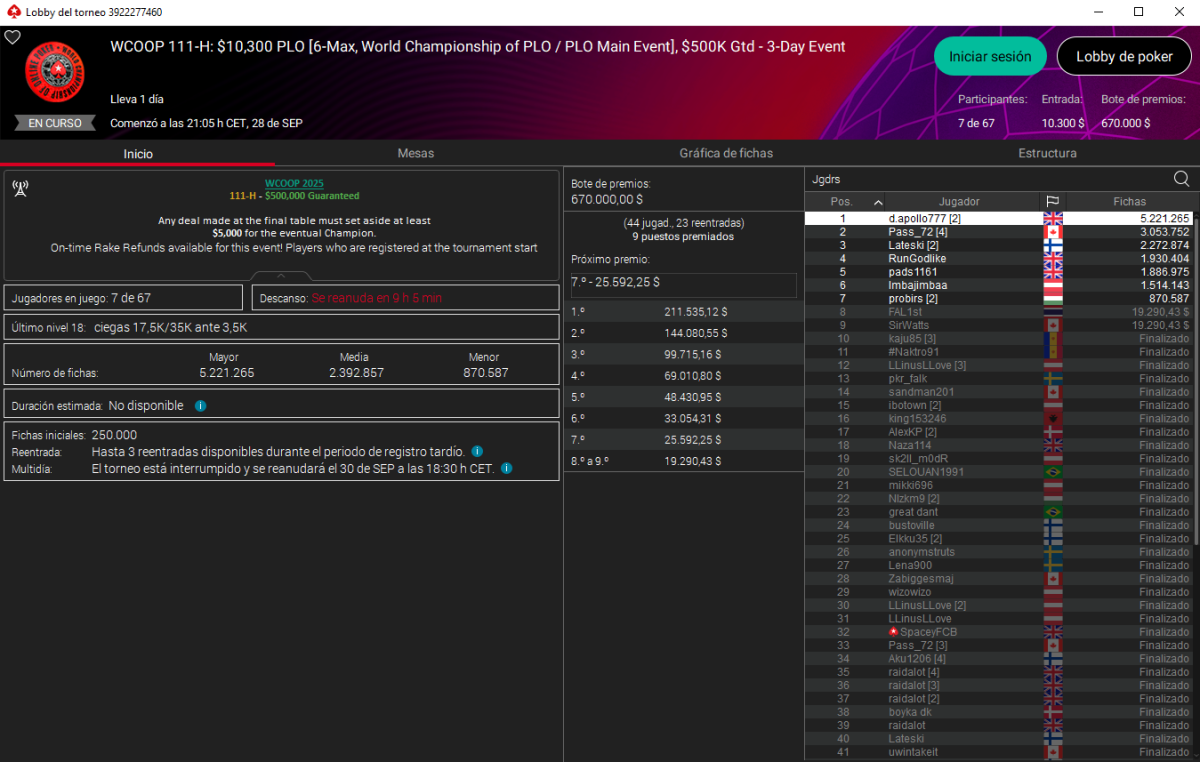Select player Pass_72 [4]
1200x762 pixels.
(999, 232)
